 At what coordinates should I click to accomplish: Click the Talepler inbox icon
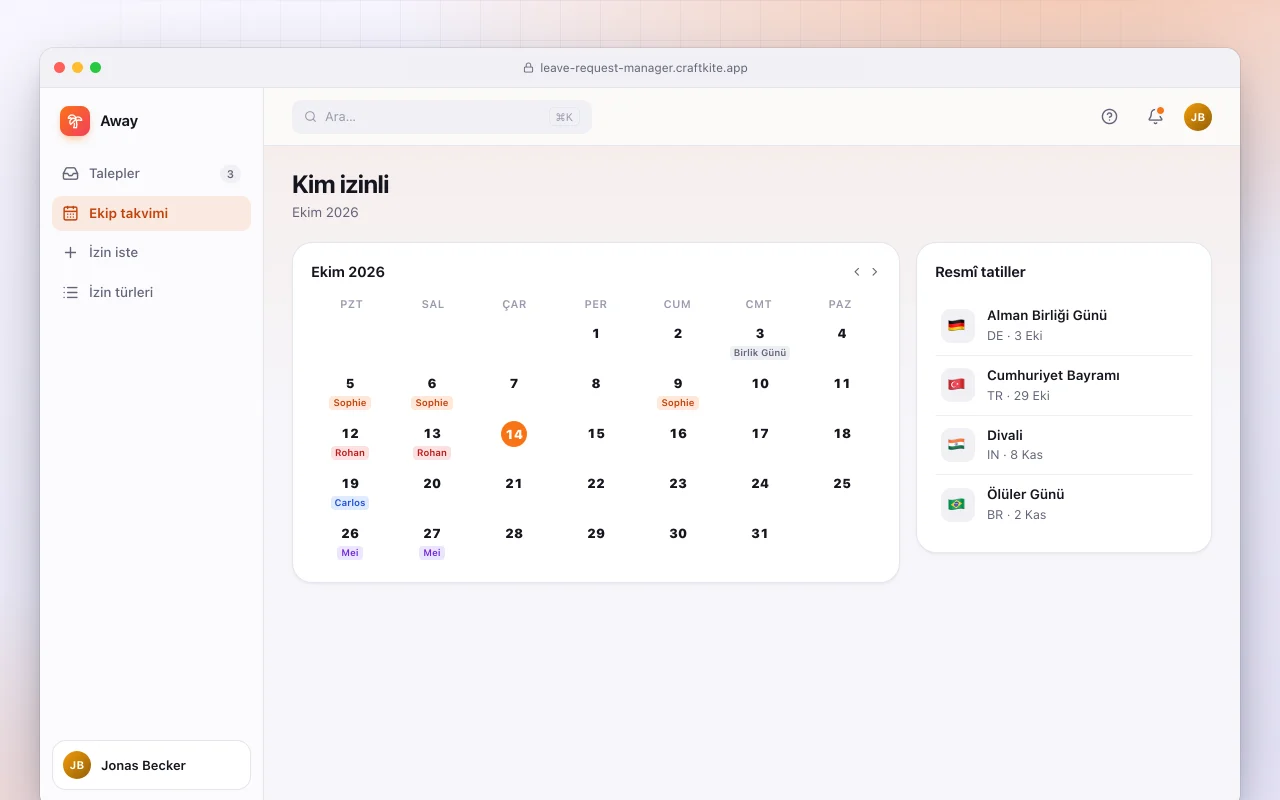70,174
